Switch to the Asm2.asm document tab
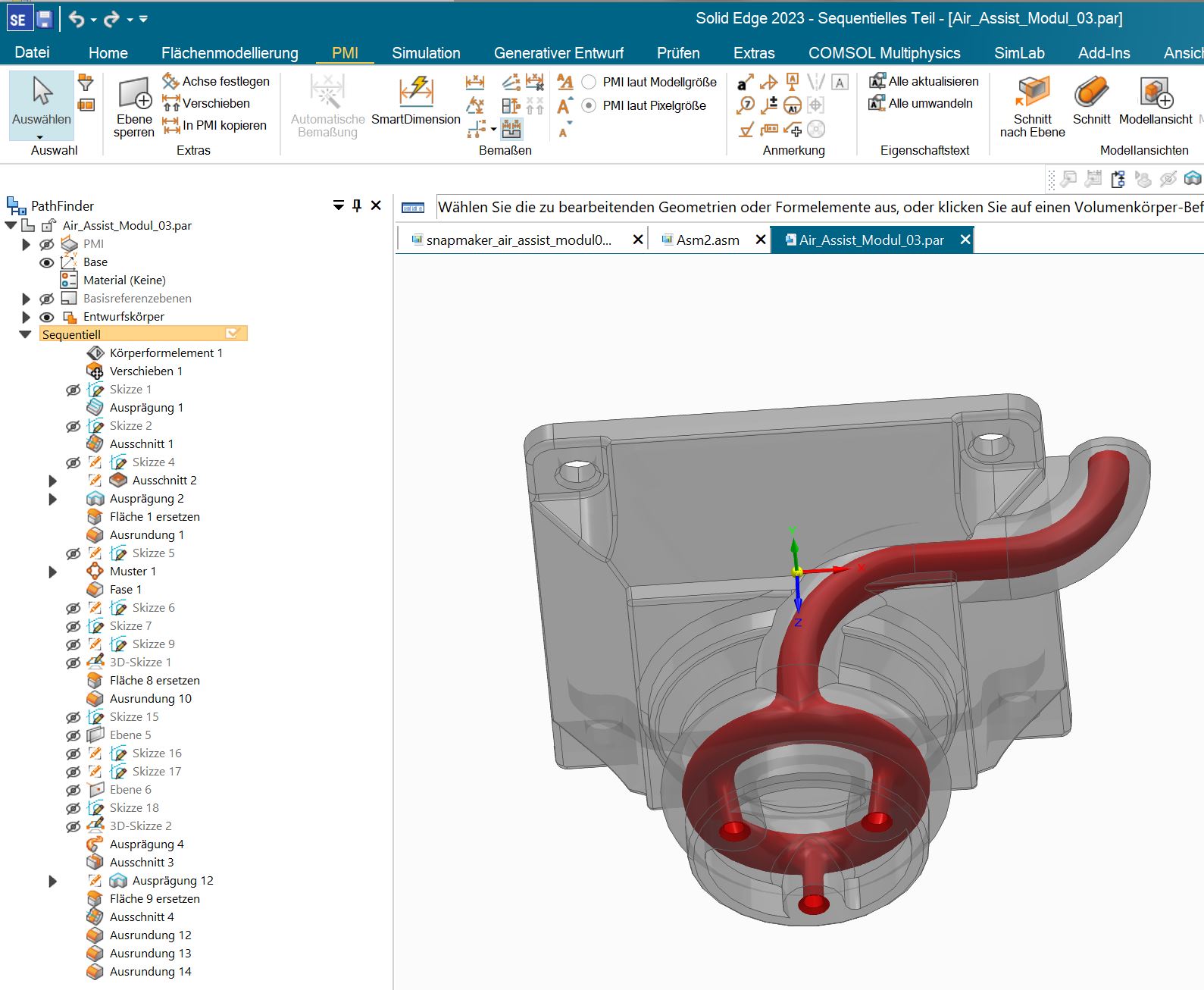The image size is (1204, 990). [707, 240]
